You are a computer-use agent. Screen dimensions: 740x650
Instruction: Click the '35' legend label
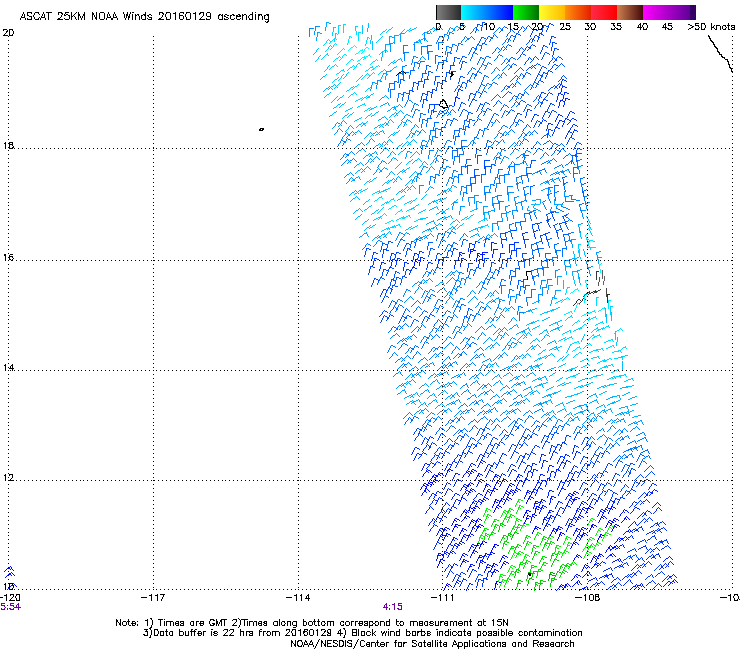616,26
